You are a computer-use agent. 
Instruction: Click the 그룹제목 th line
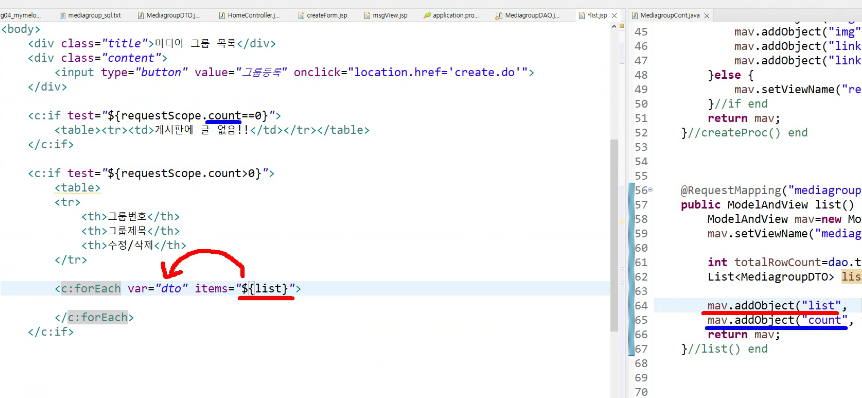[x=130, y=231]
